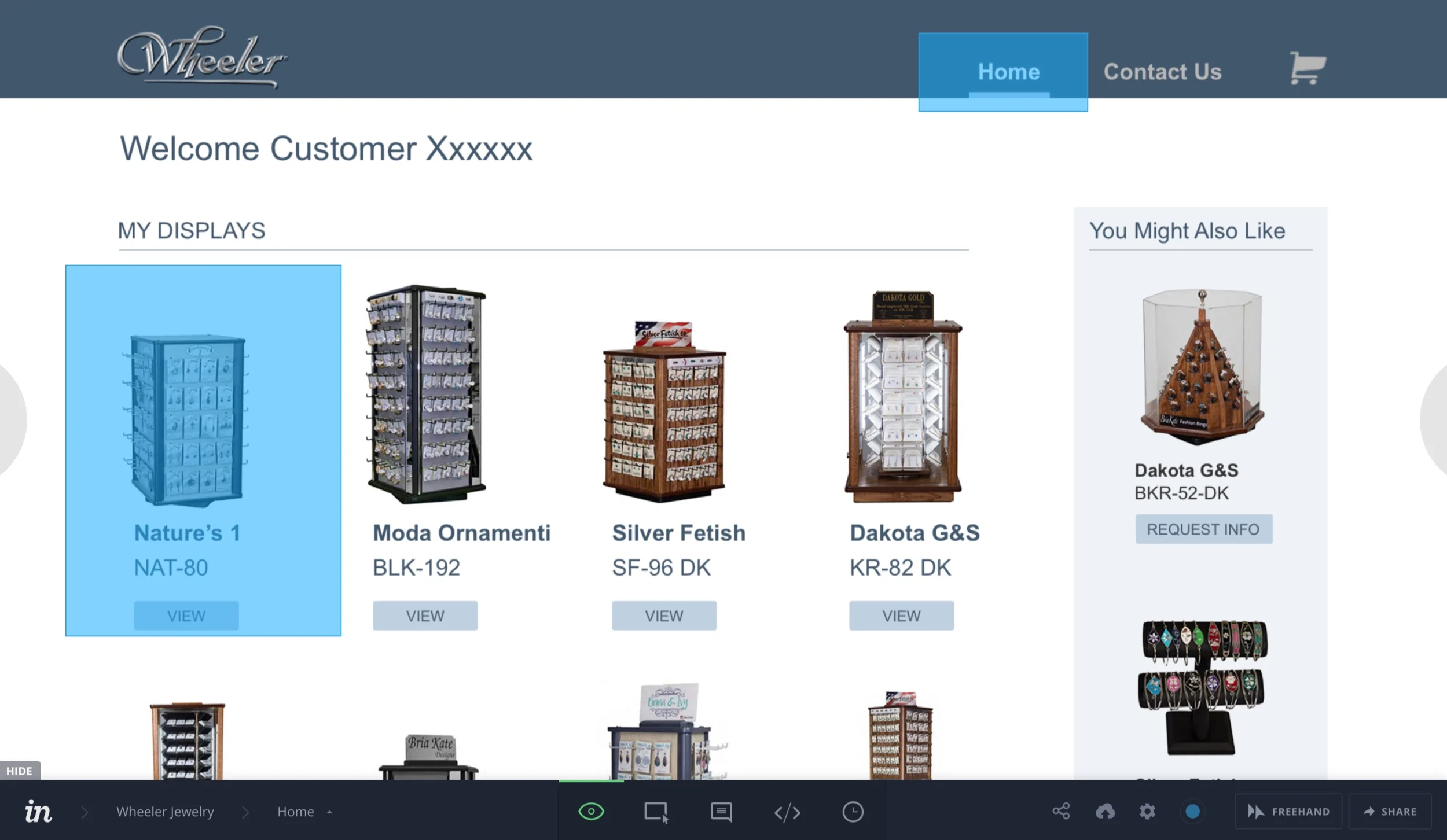The height and width of the screenshot is (840, 1447).
Task: Select the Moda Ornamenti display image
Action: (x=426, y=394)
